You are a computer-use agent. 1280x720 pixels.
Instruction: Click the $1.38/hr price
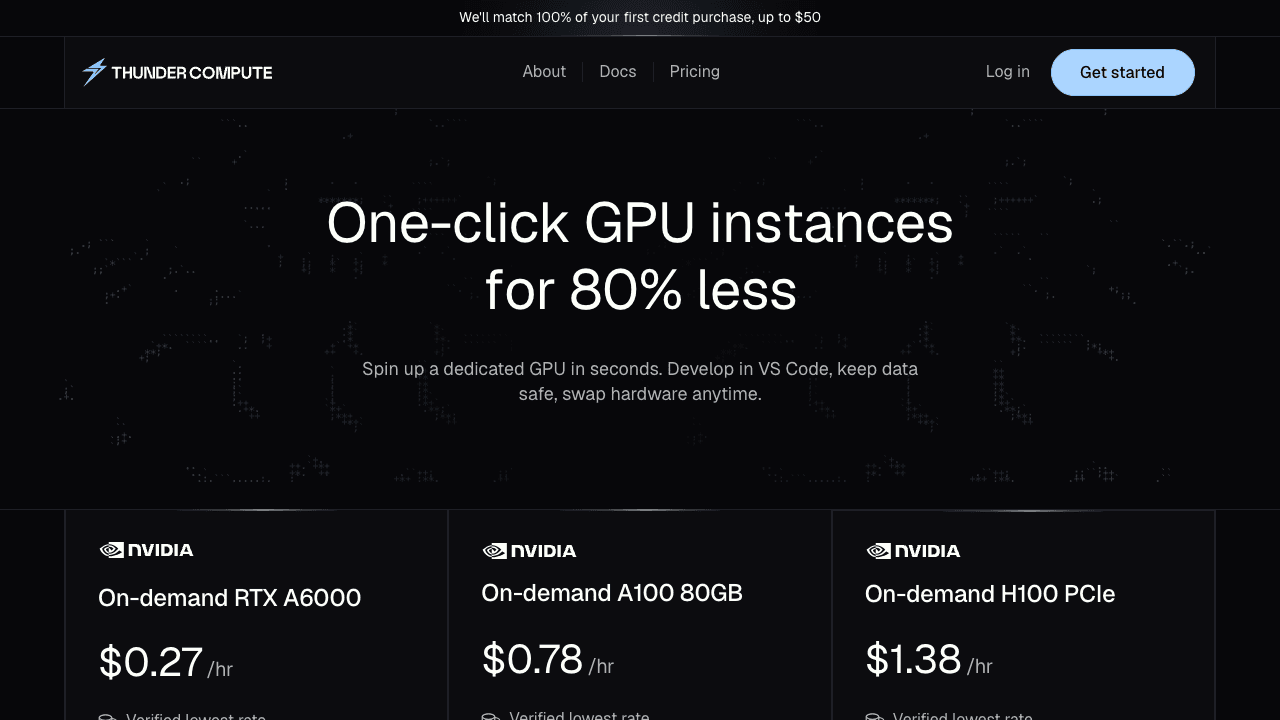click(928, 661)
